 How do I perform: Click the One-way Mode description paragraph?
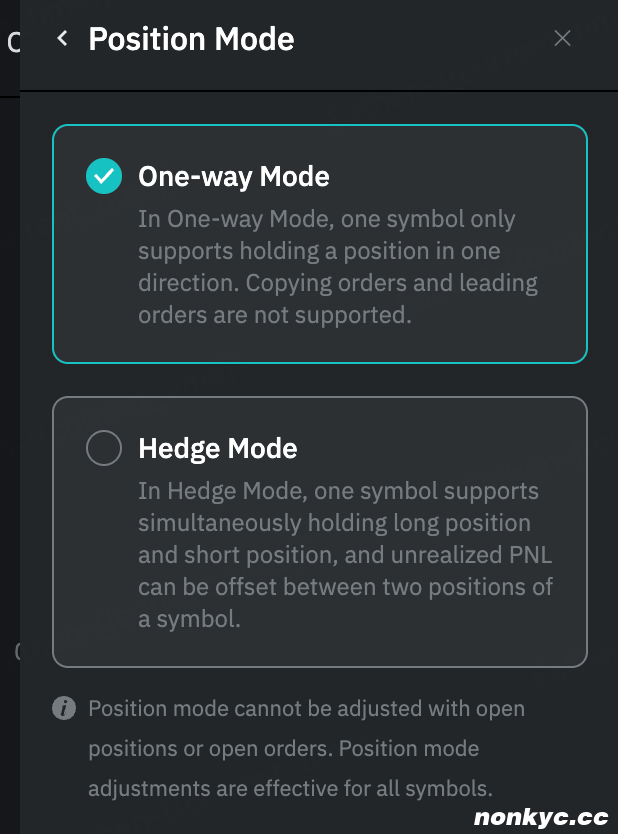(x=337, y=267)
